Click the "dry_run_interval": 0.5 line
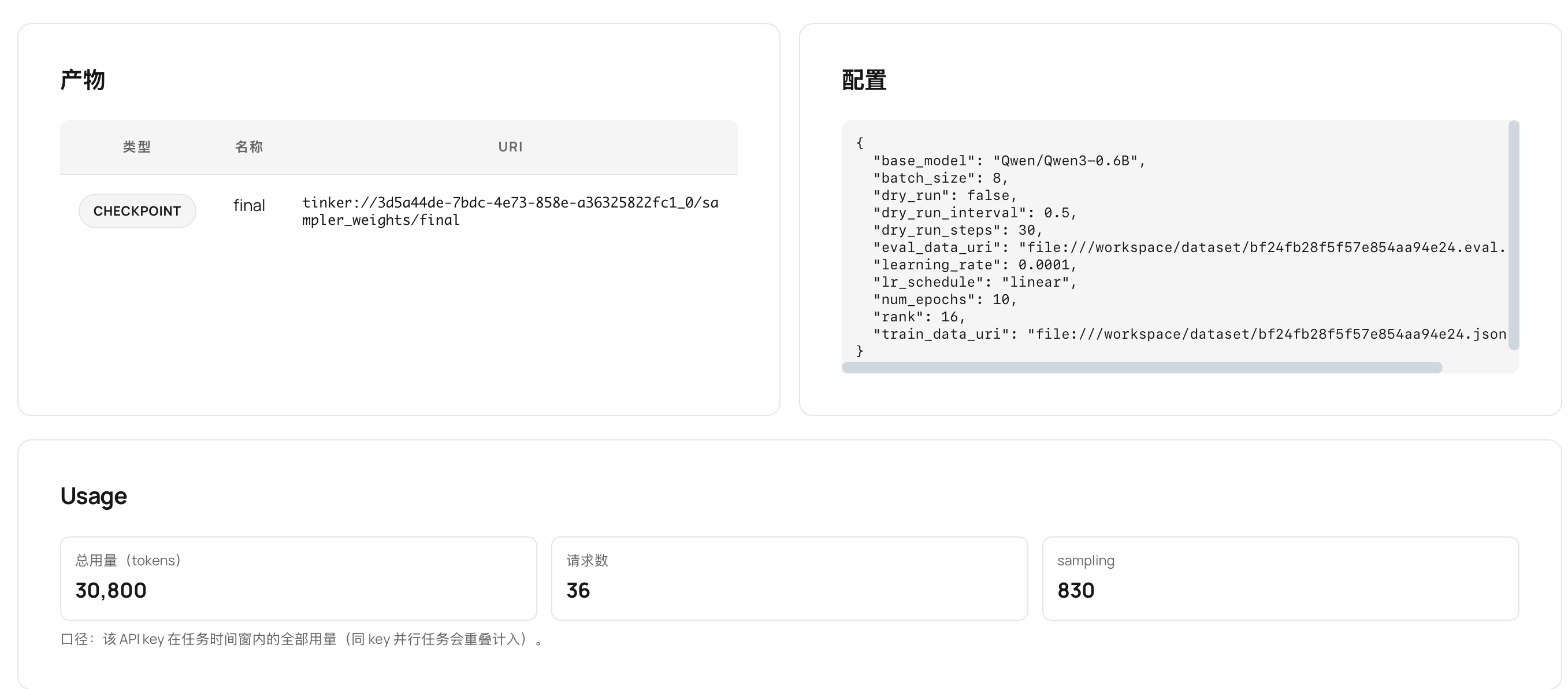Viewport: 1568px width, 689px height. 975,213
